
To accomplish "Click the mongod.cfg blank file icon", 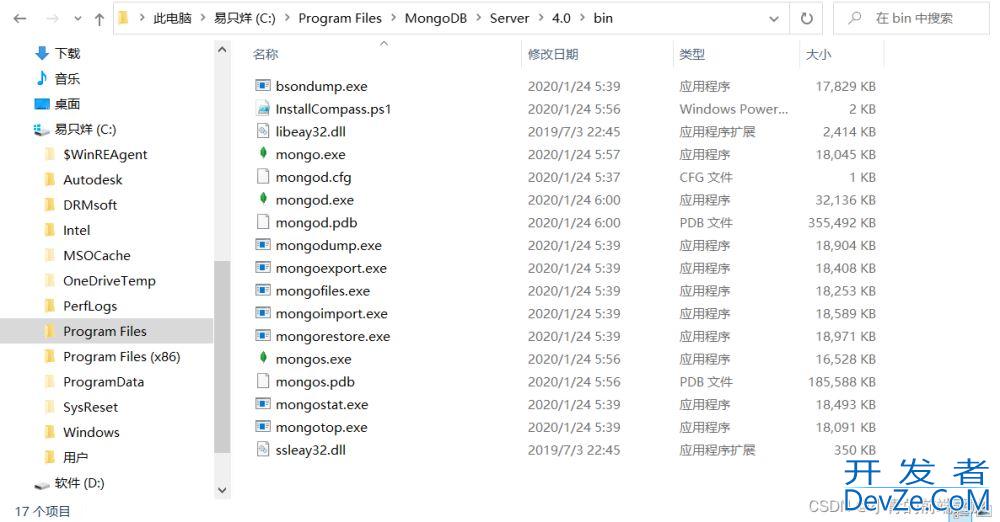I will (x=263, y=177).
